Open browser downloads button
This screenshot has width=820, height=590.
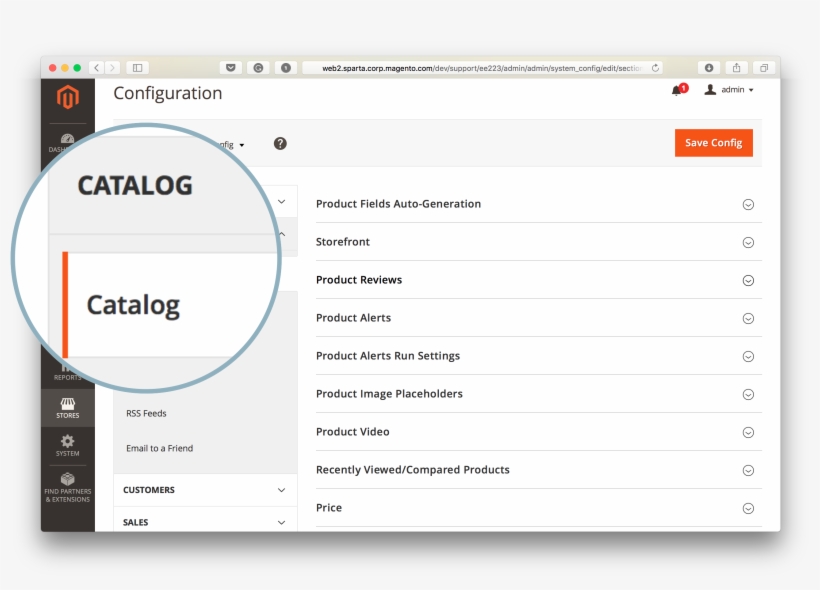coord(709,67)
